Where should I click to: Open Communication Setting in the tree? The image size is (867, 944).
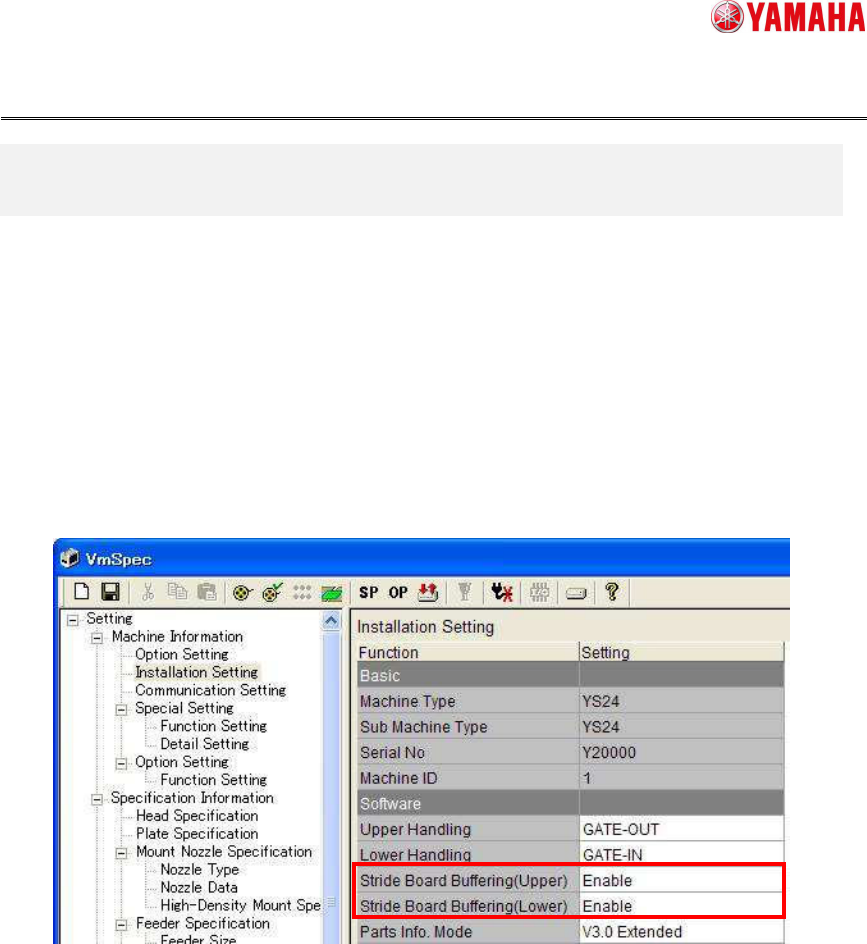pos(210,691)
